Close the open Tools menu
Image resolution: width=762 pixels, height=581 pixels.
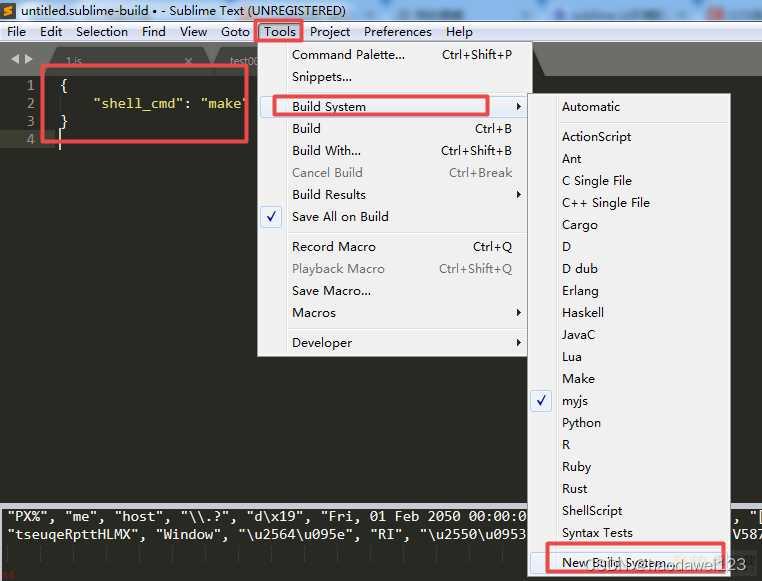(279, 32)
